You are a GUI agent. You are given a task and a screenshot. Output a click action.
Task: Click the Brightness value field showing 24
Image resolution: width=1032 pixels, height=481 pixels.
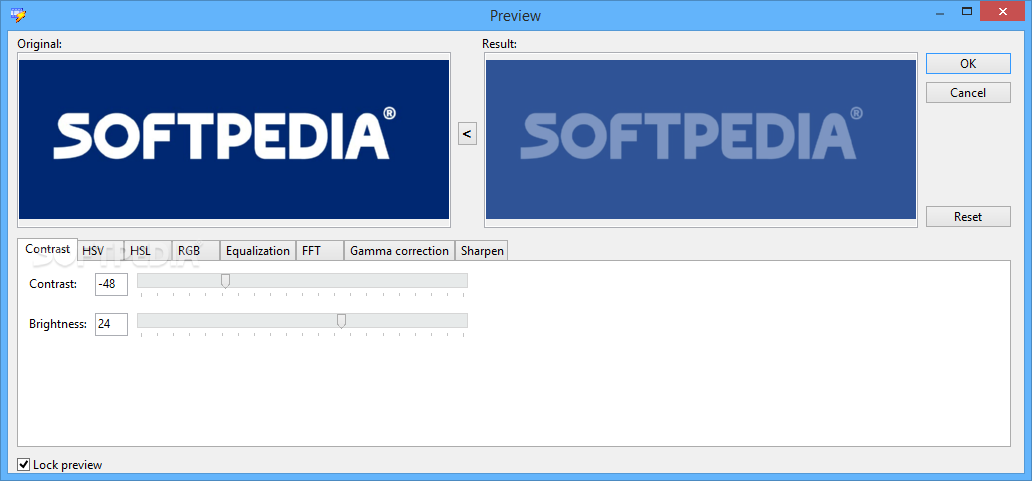[x=111, y=324]
